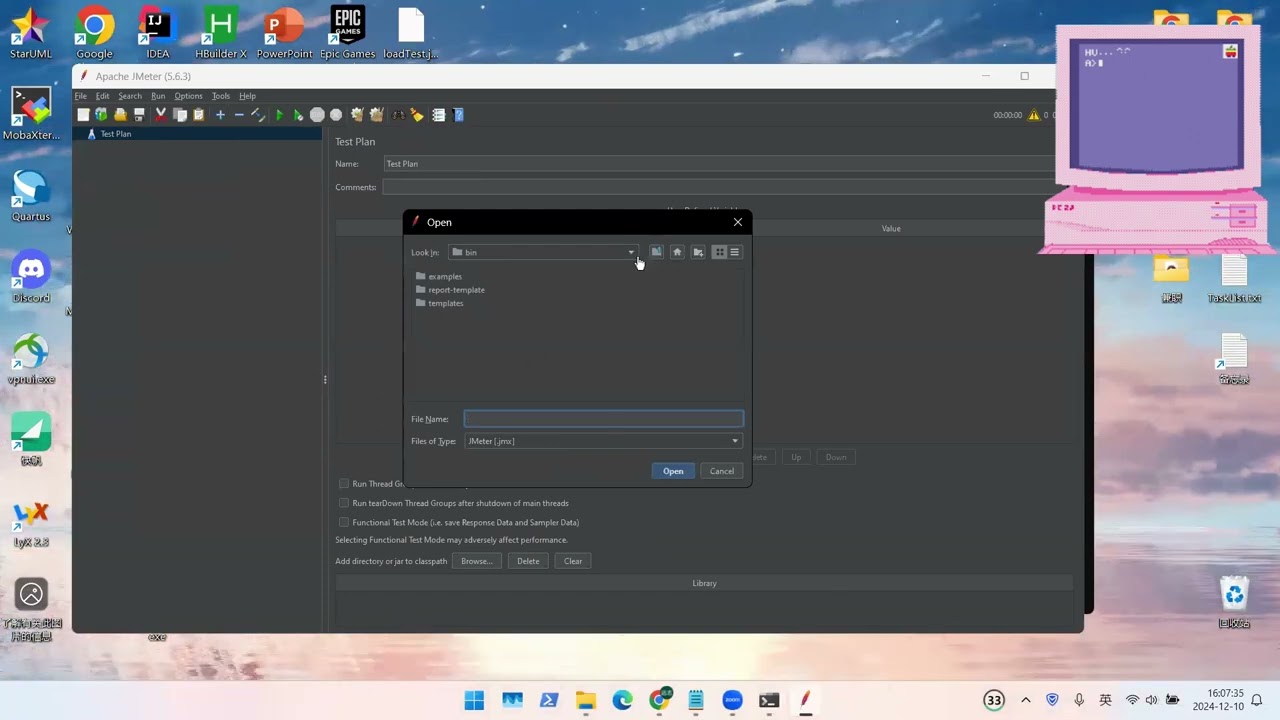This screenshot has height=720, width=1280.
Task: Open the Tools menu in JMeter
Action: 221,96
